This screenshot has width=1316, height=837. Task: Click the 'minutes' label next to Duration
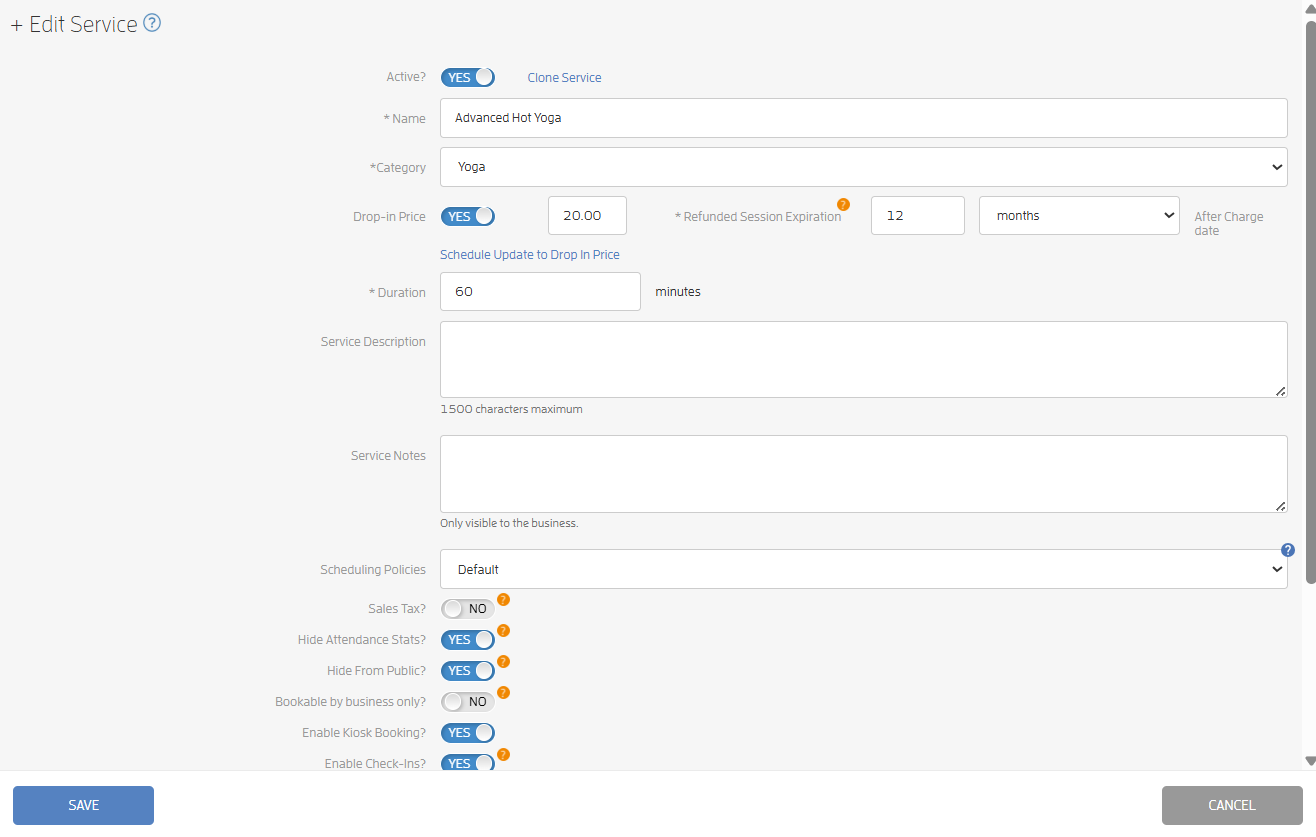[x=678, y=292]
